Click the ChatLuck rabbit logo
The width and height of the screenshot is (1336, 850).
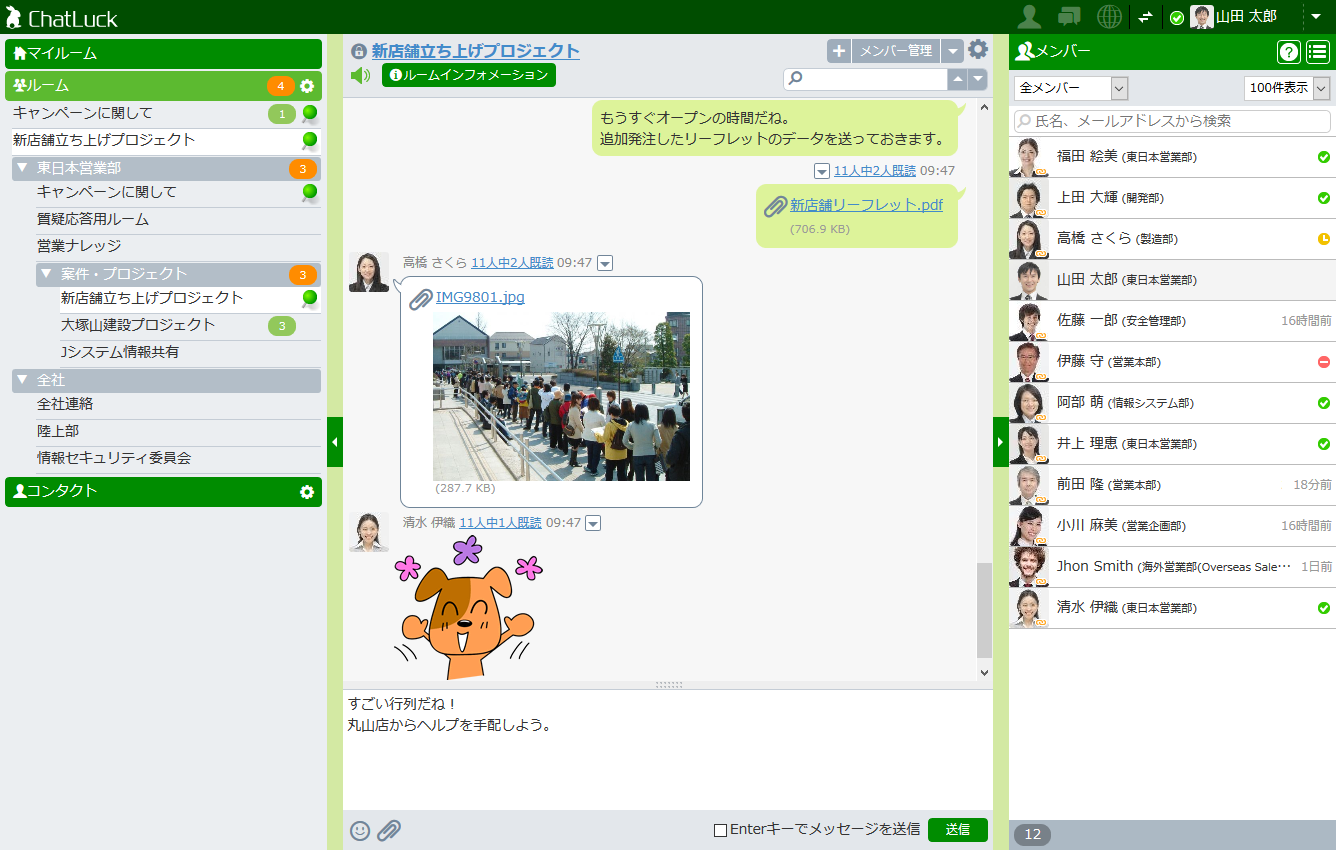15,16
